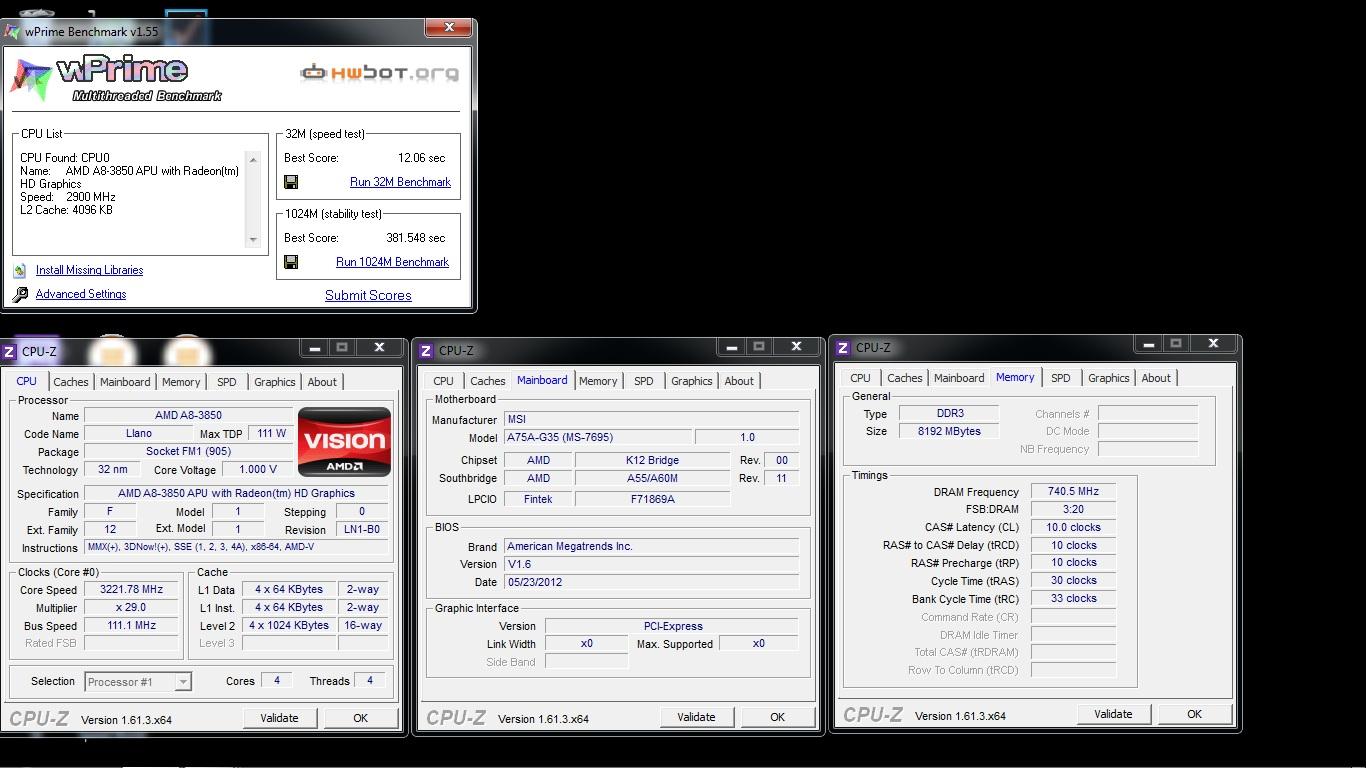Screen dimensions: 1366x768
Task: Click the memory size 8192 MBytes
Action: 949,431
